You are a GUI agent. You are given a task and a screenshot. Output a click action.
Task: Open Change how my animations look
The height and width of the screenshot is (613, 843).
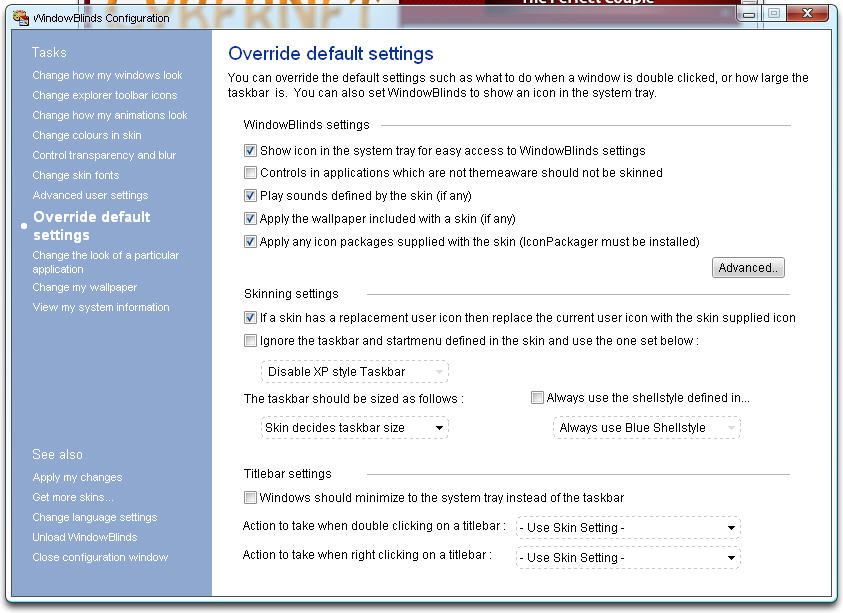click(x=110, y=115)
